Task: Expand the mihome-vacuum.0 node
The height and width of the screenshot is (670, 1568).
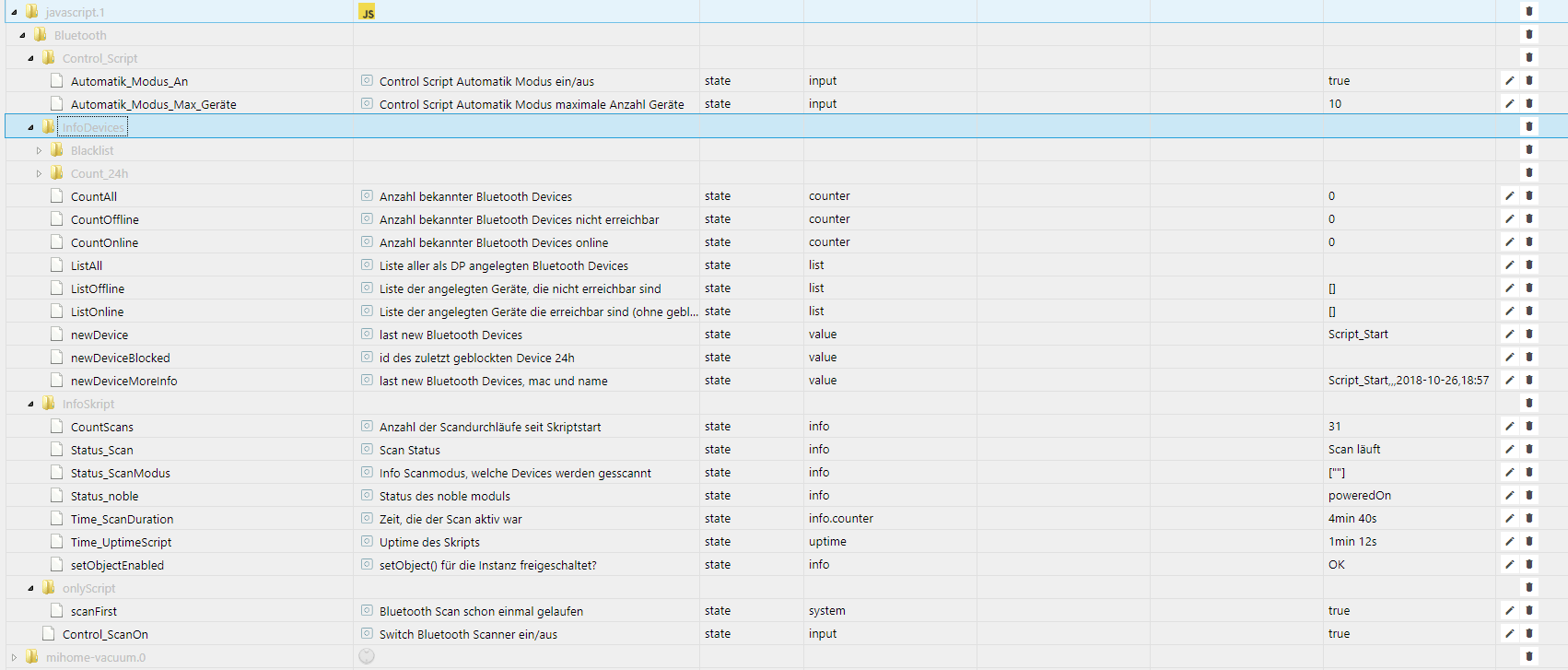Action: click(x=14, y=657)
